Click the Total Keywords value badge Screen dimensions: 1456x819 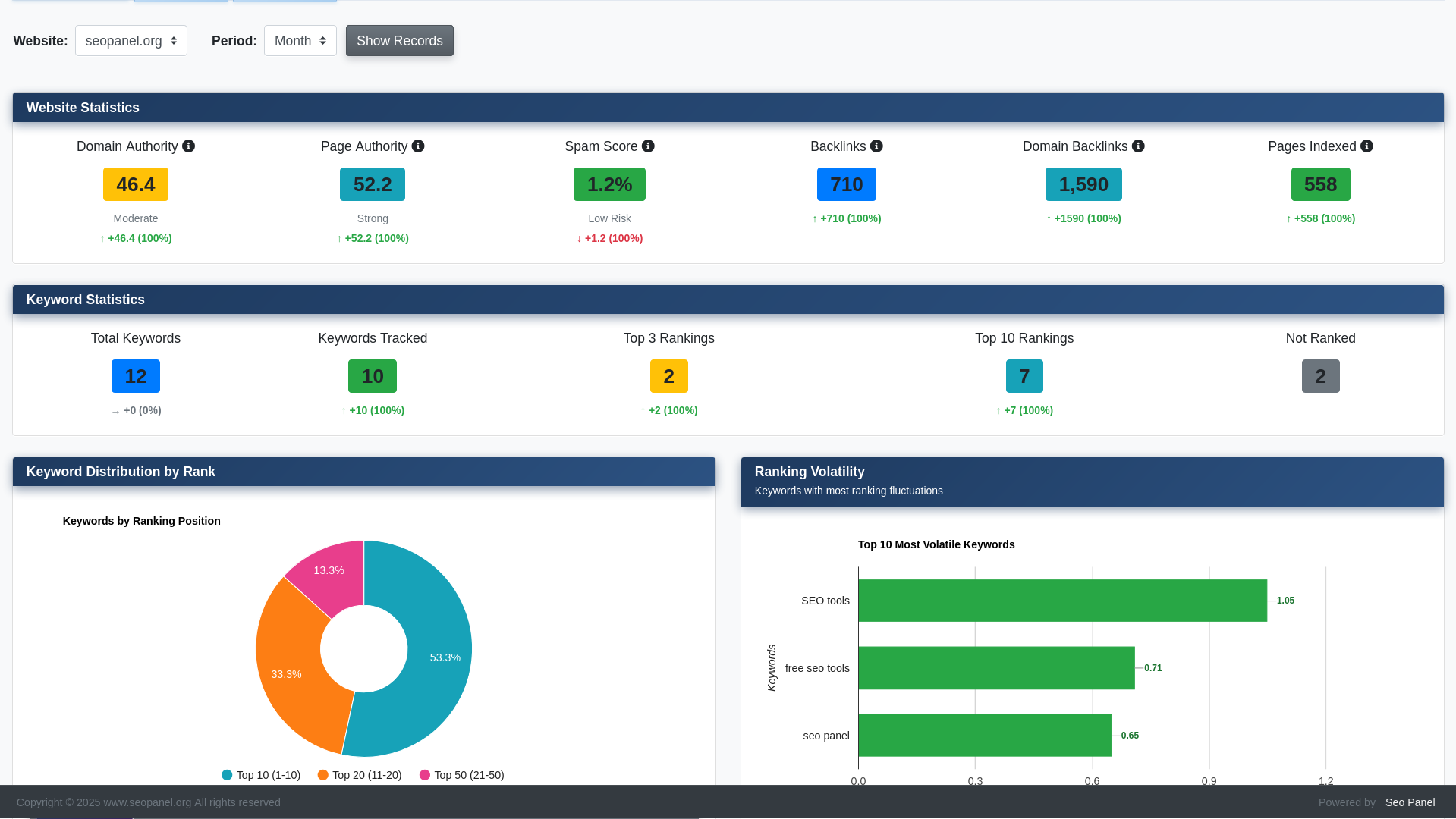pyautogui.click(x=135, y=375)
